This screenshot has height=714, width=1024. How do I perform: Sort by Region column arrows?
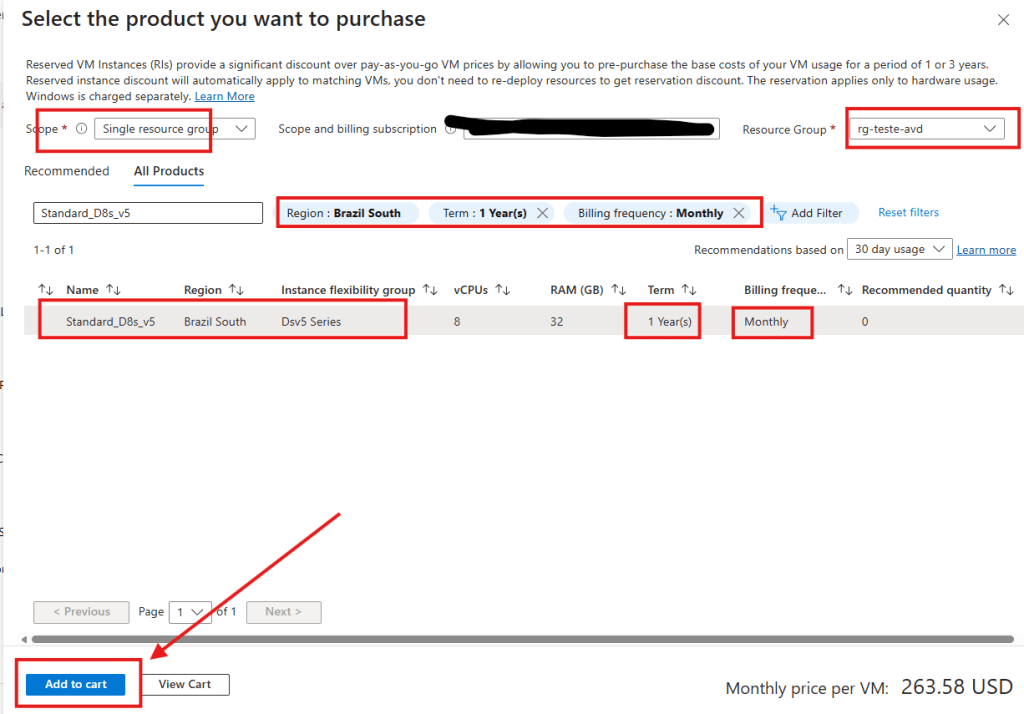[236, 290]
